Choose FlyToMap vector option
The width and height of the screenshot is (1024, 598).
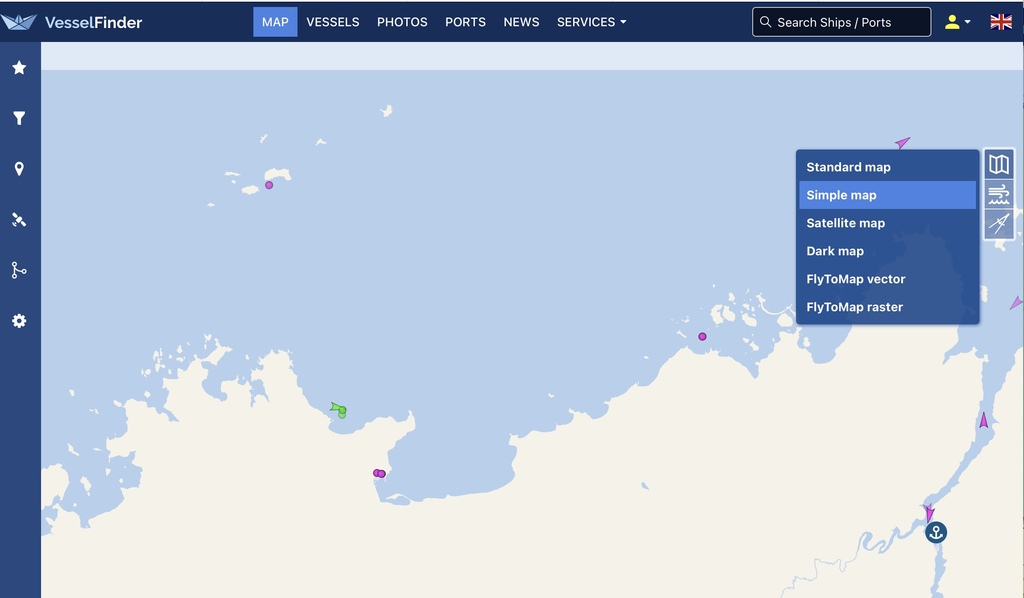(888, 279)
